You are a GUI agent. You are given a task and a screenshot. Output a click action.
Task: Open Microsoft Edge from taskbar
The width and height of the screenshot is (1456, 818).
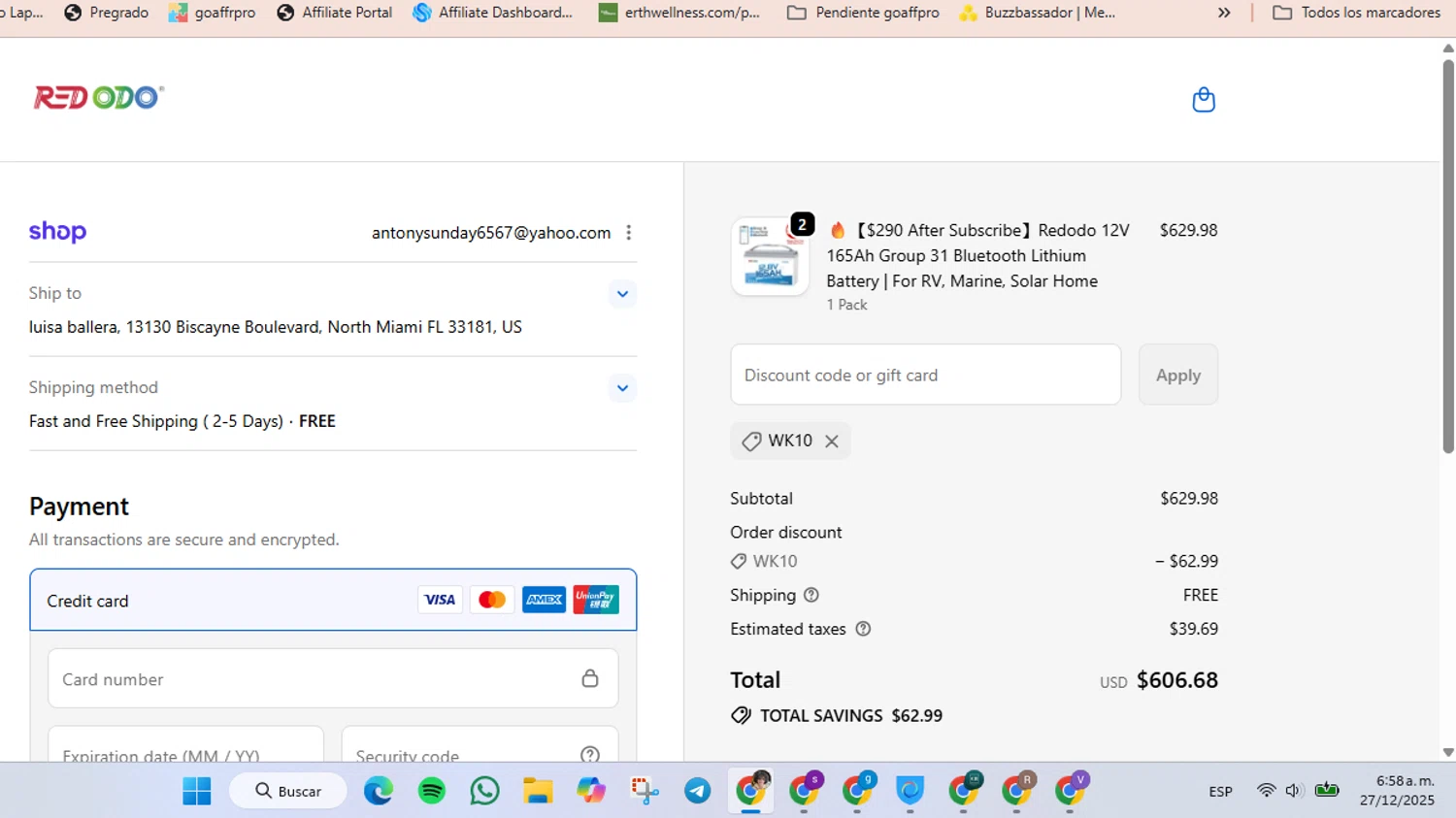379,792
